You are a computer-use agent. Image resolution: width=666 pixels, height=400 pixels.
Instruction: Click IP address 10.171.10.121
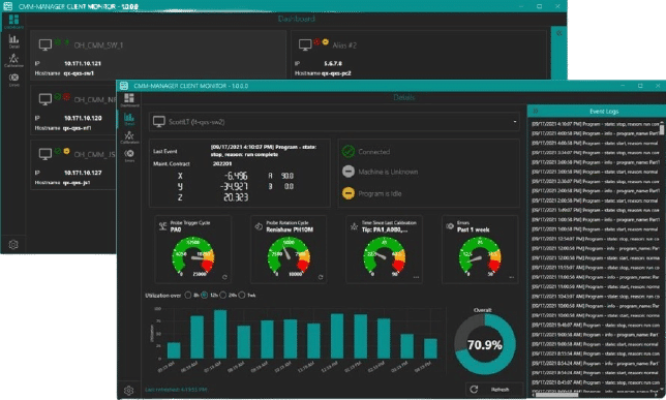pyautogui.click(x=82, y=64)
